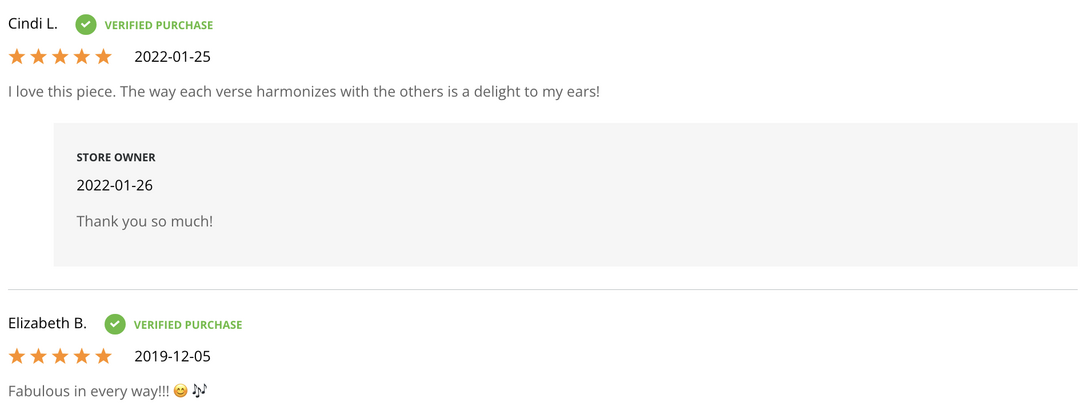Viewport: 1080px width, 414px height.
Task: Click the smiling face emoji in Elizabeth's review
Action: pyautogui.click(x=180, y=390)
